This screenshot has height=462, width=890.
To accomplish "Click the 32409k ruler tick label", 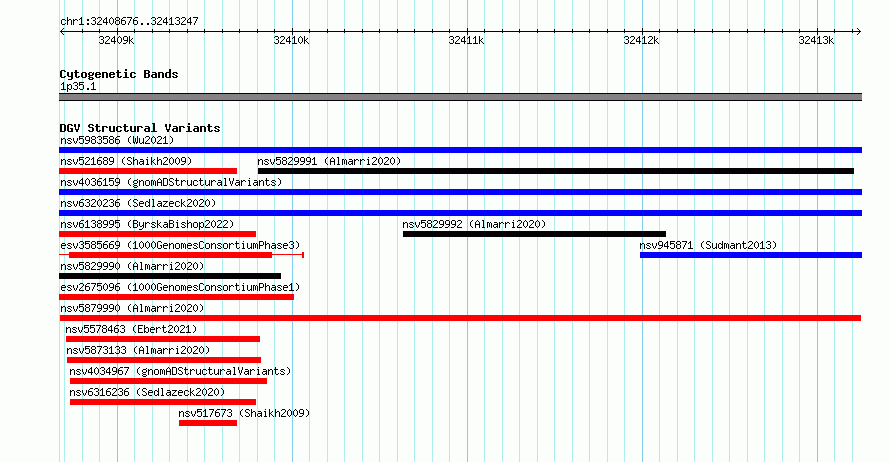I will [x=116, y=40].
